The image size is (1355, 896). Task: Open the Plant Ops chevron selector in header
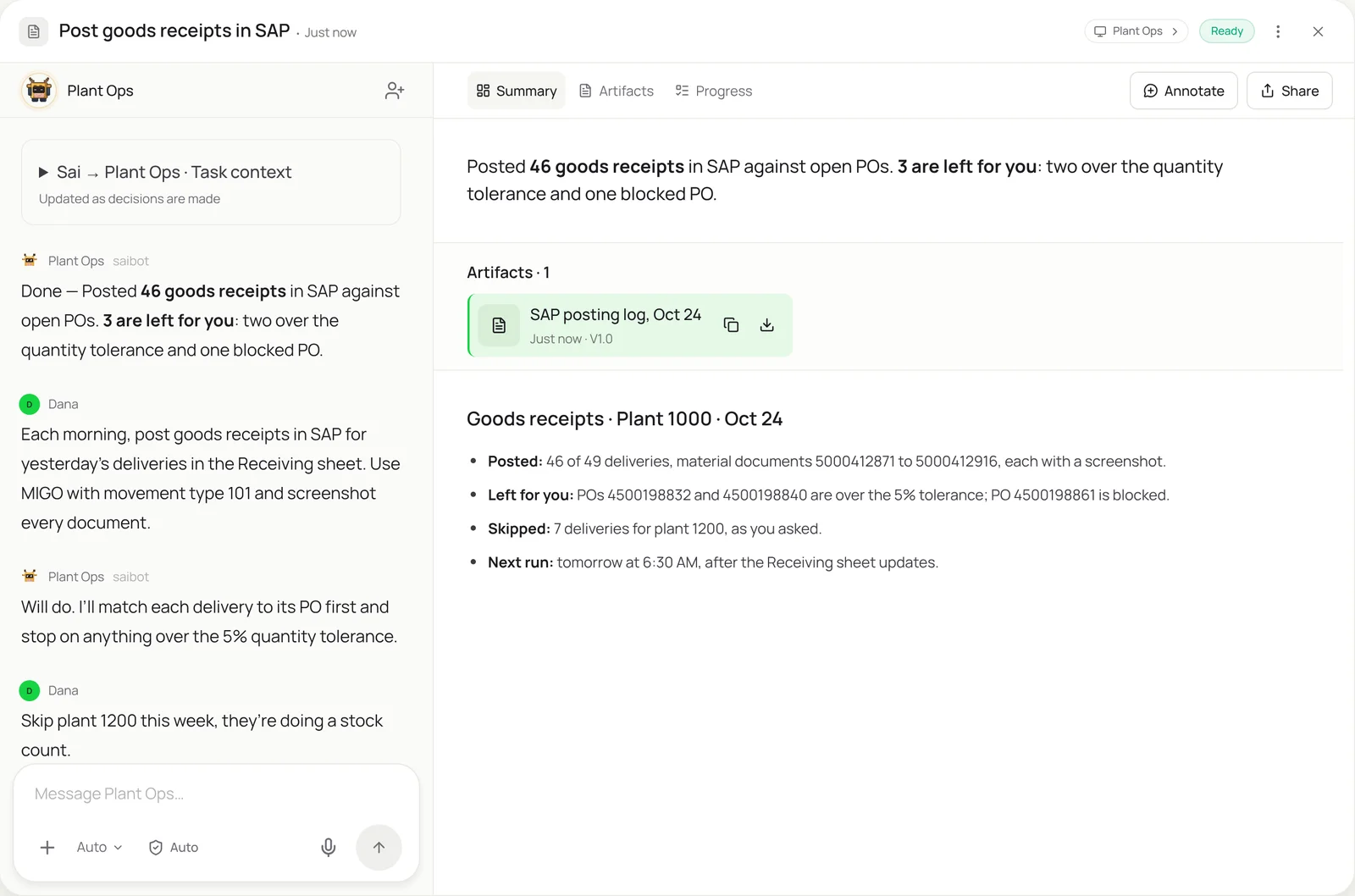pos(1137,31)
